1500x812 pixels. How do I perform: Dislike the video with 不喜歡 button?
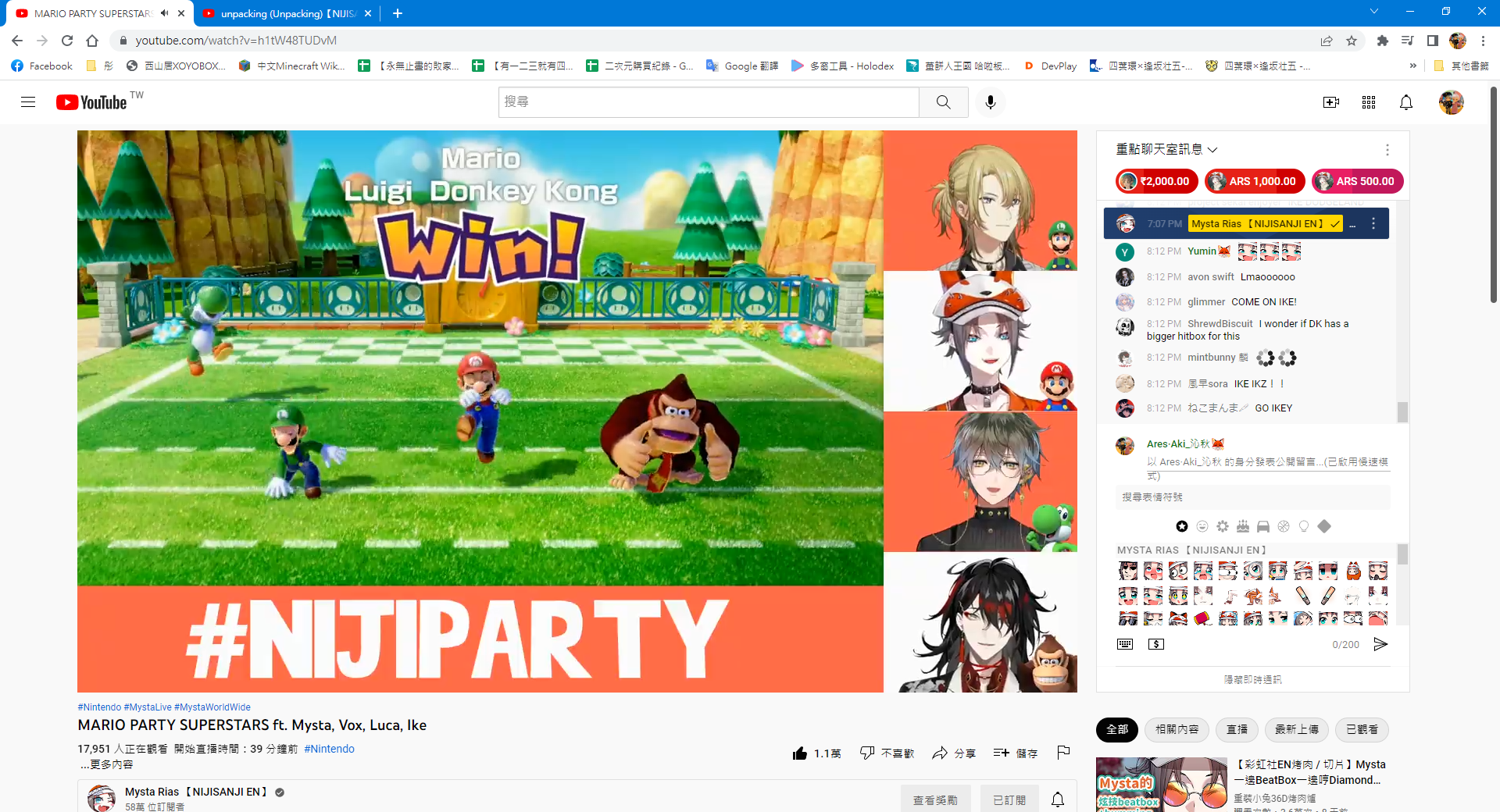click(887, 753)
